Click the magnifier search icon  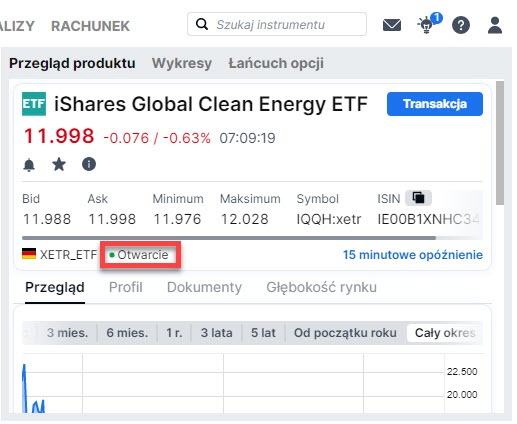click(x=202, y=24)
